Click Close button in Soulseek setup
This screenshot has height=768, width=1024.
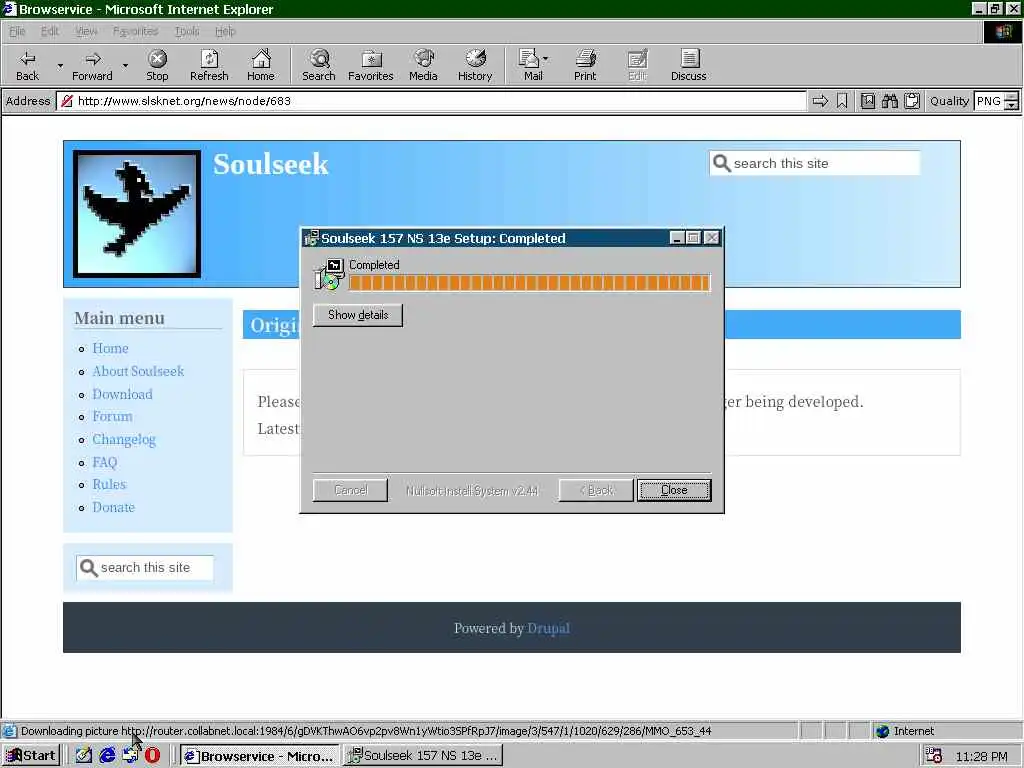point(674,490)
